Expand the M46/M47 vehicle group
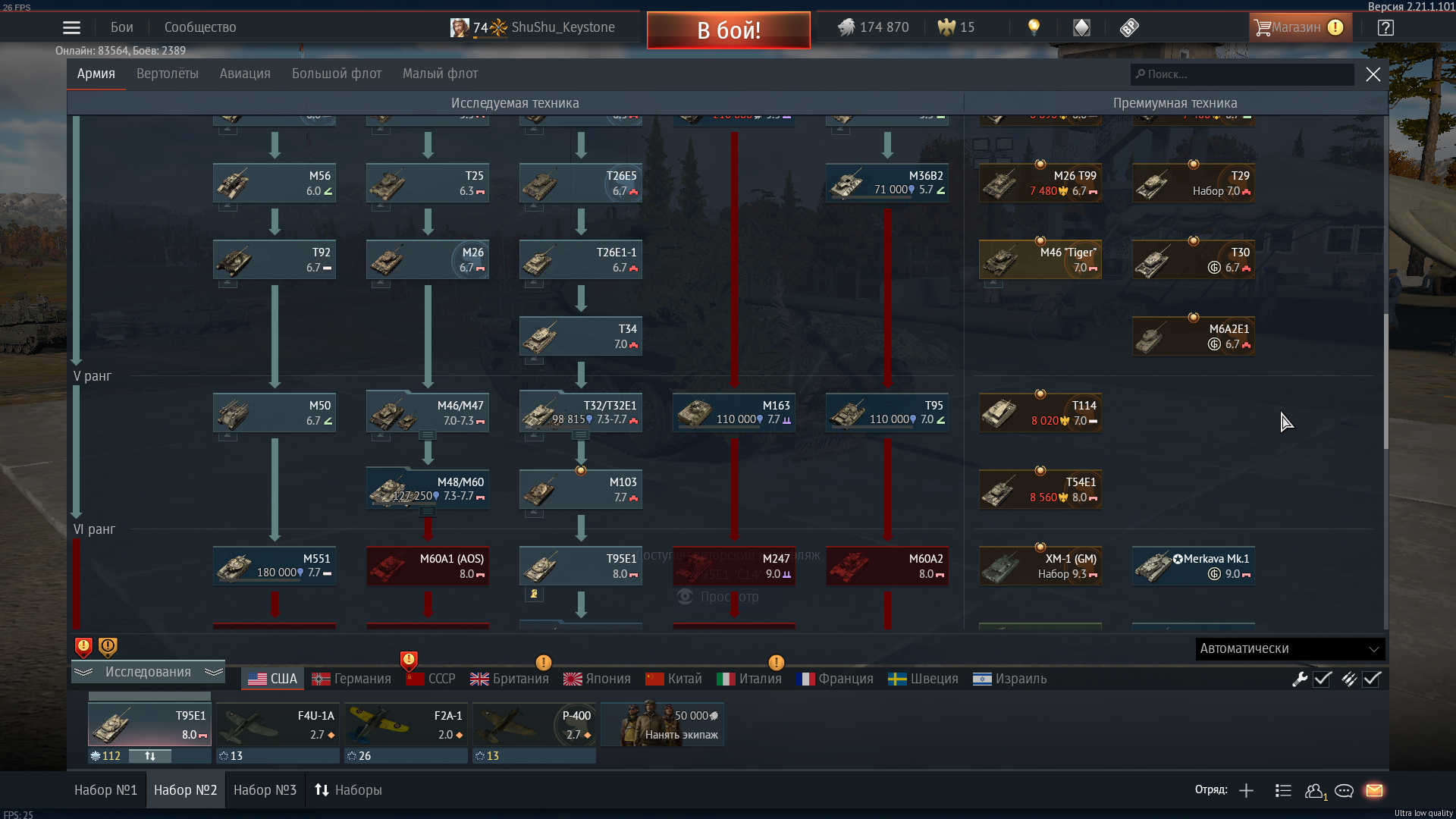 coord(428,435)
